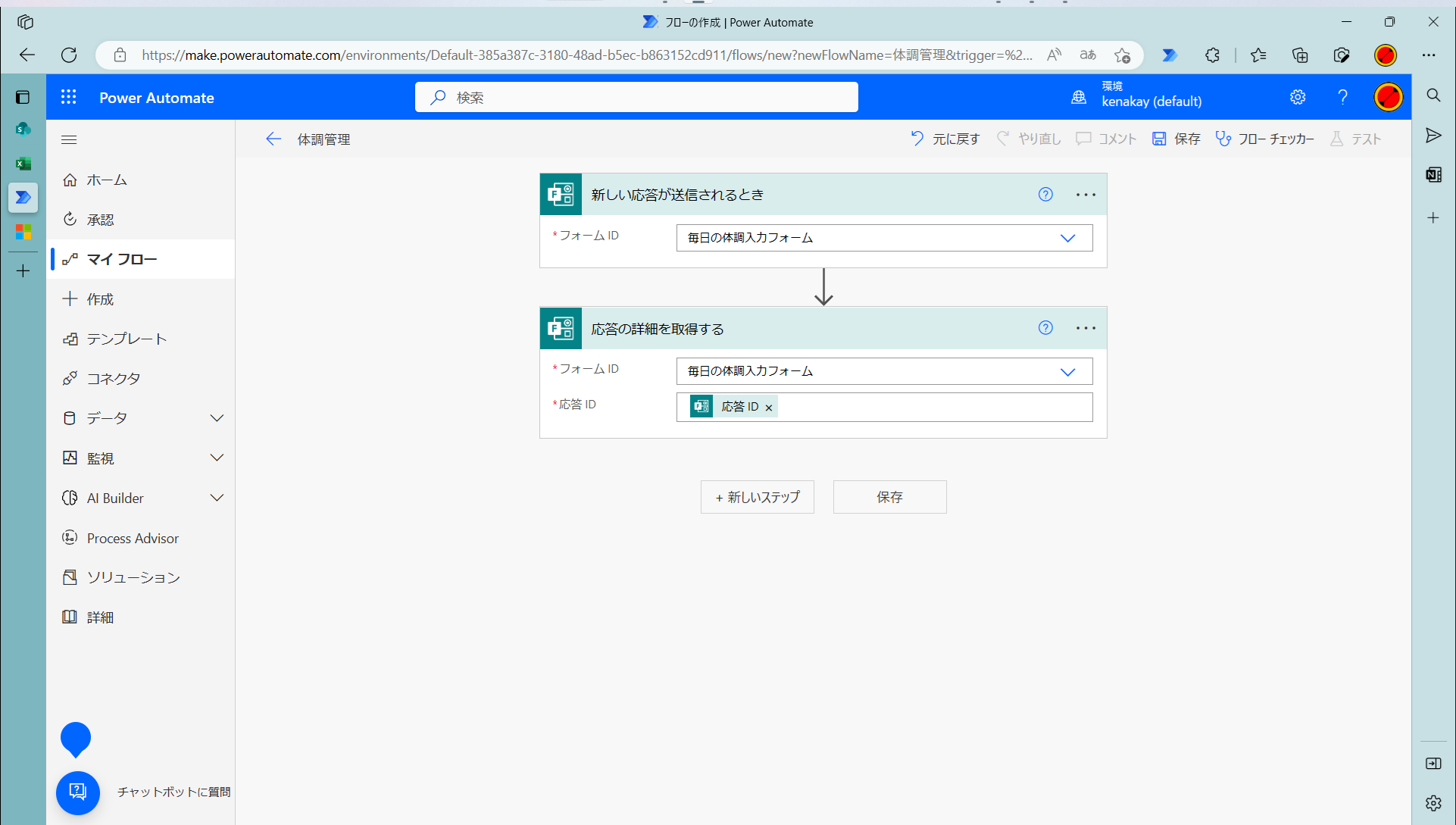Go to the ホーム navigation item
Image resolution: width=1456 pixels, height=825 pixels.
point(106,180)
